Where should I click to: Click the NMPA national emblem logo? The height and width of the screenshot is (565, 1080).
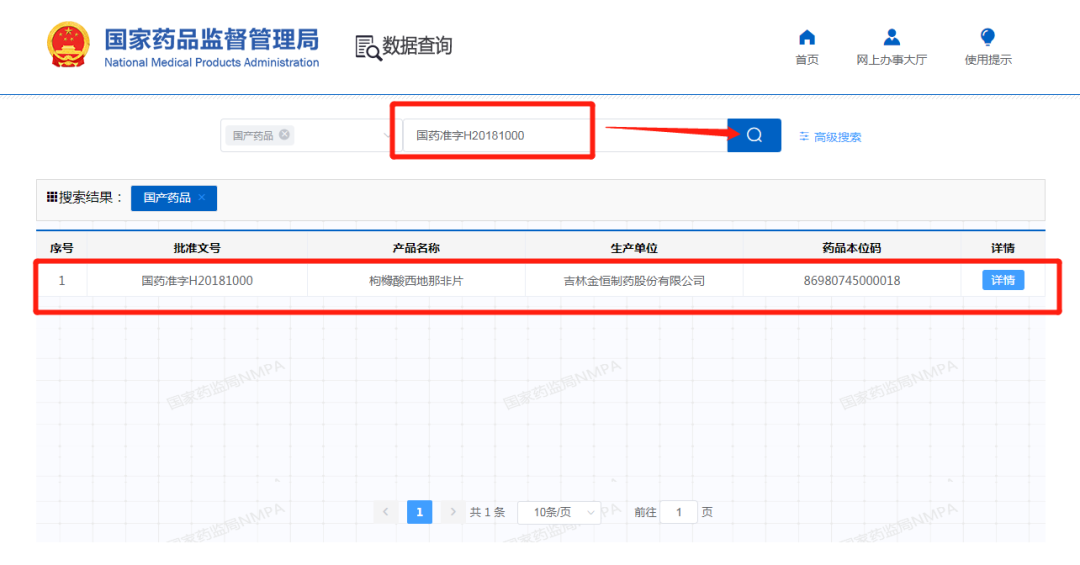(x=68, y=45)
